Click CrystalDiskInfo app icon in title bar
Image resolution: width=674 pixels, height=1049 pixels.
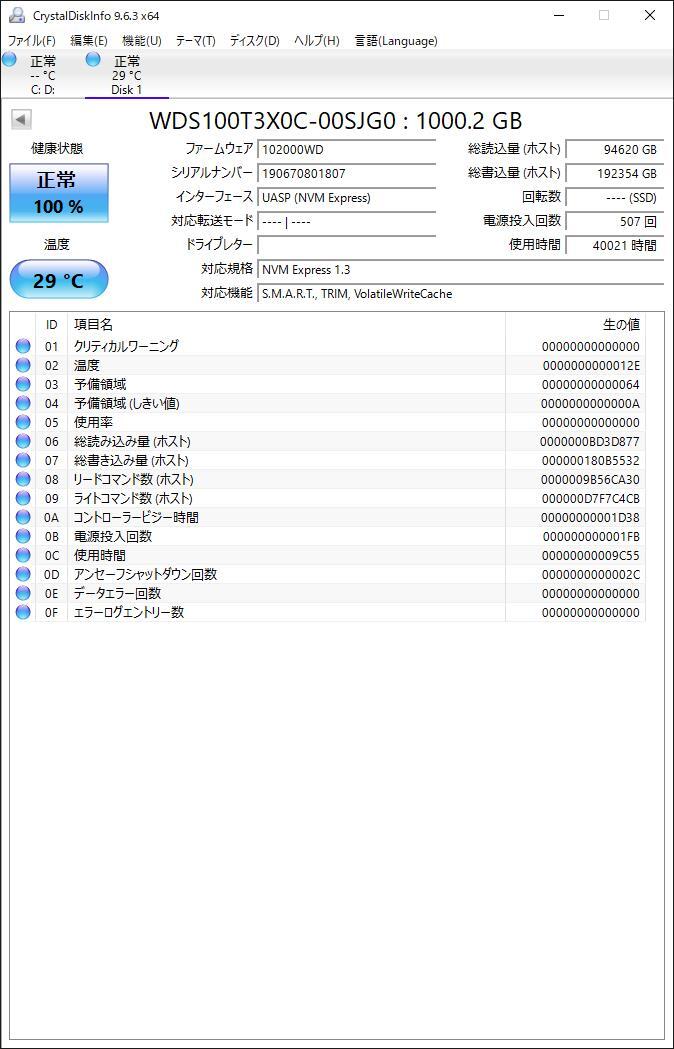coord(16,15)
